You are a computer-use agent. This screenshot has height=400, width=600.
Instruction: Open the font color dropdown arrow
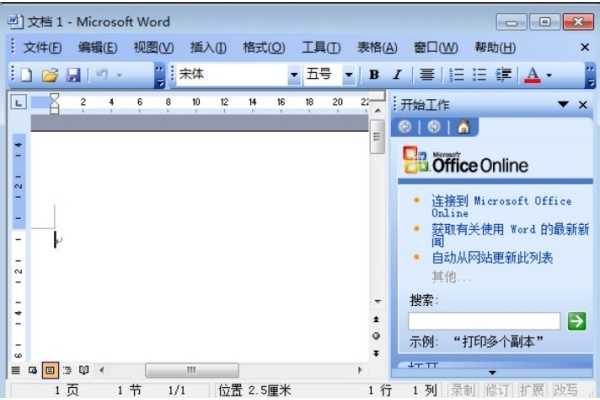click(549, 75)
